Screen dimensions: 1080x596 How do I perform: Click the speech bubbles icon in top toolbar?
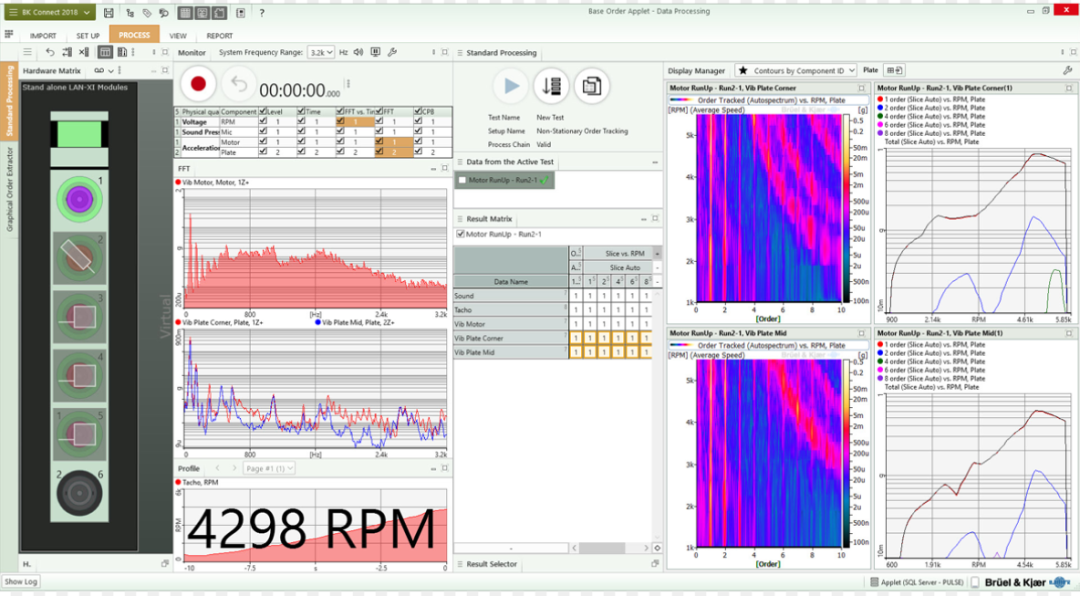163,12
